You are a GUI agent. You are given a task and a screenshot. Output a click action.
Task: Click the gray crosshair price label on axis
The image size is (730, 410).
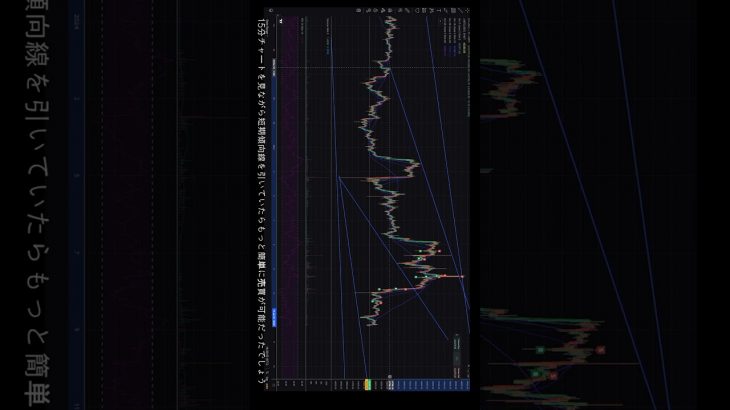[x=391, y=384]
